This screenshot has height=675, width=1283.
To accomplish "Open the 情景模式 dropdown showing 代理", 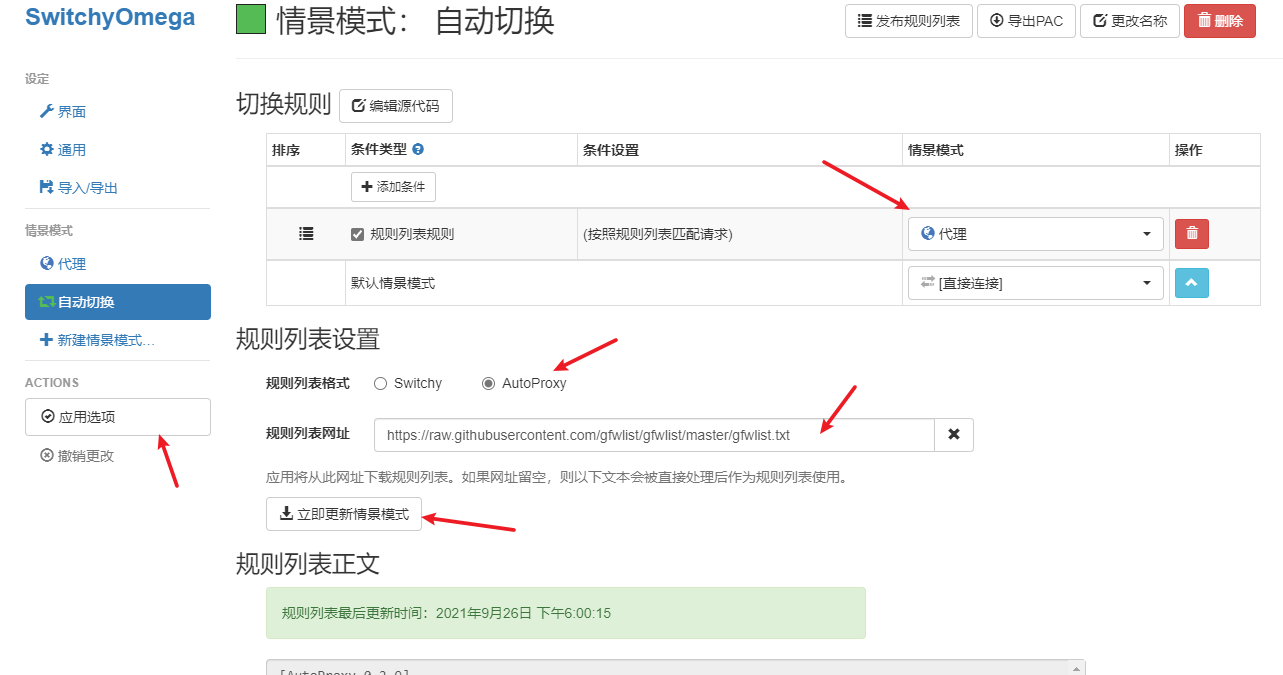I will (1035, 233).
